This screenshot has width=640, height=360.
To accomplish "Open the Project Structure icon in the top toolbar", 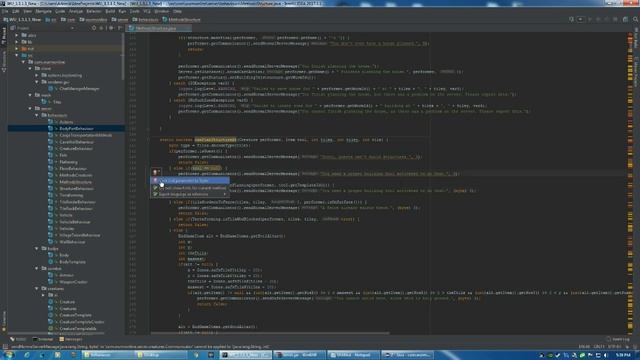I will (x=625, y=19).
